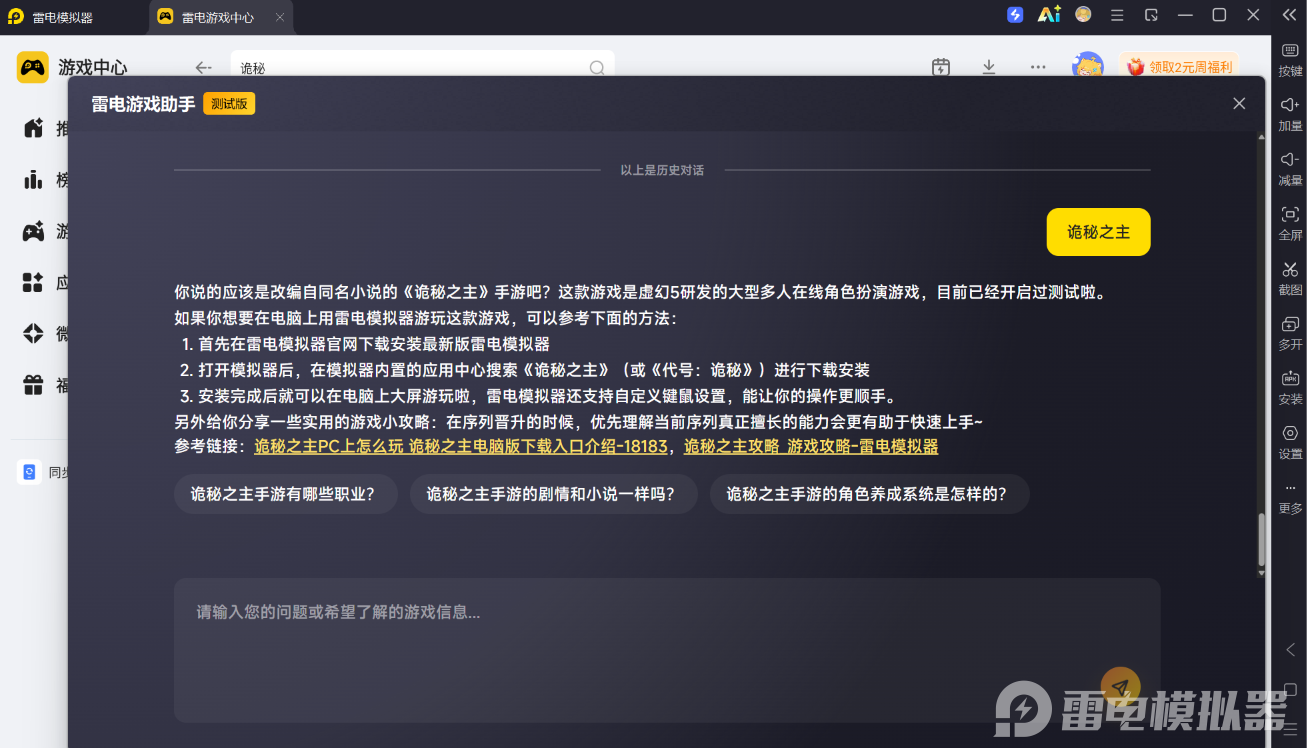1307x749 pixels.
Task: Go back with the game center arrow
Action: pyautogui.click(x=204, y=68)
